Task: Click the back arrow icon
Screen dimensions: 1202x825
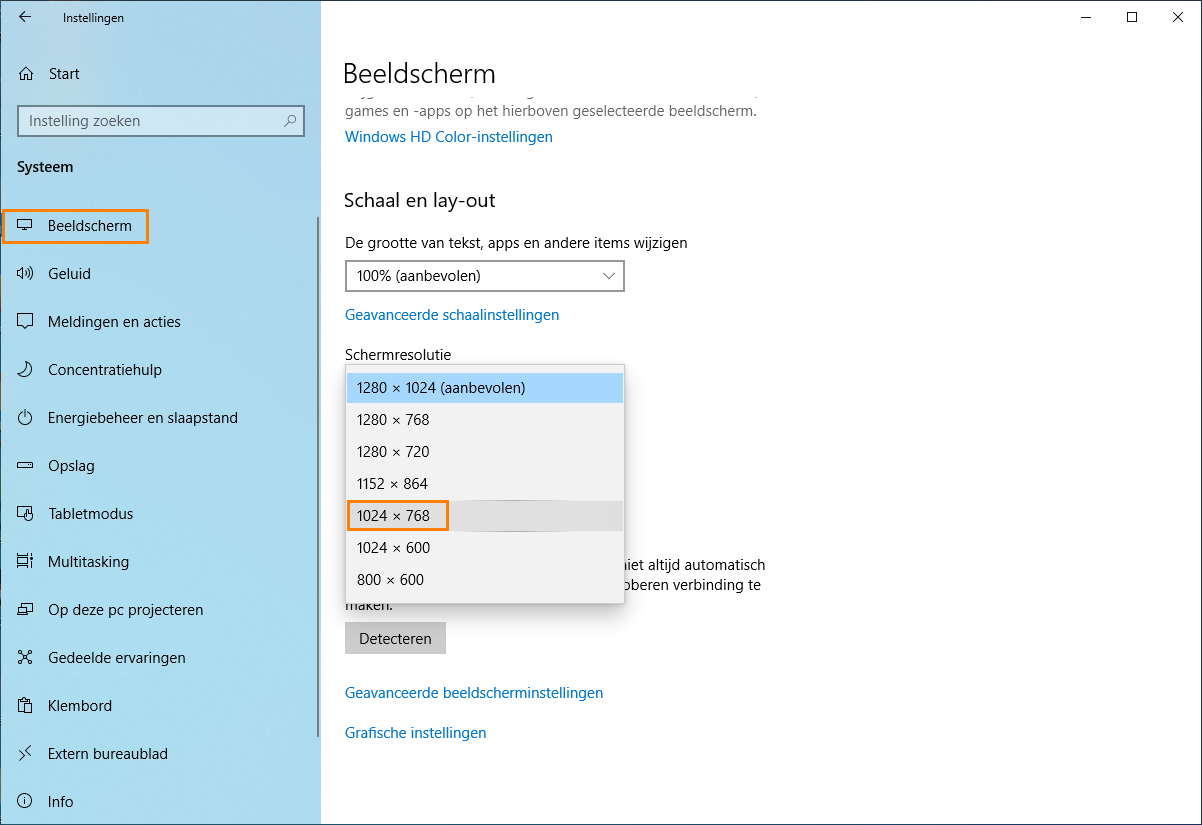Action: [x=25, y=17]
